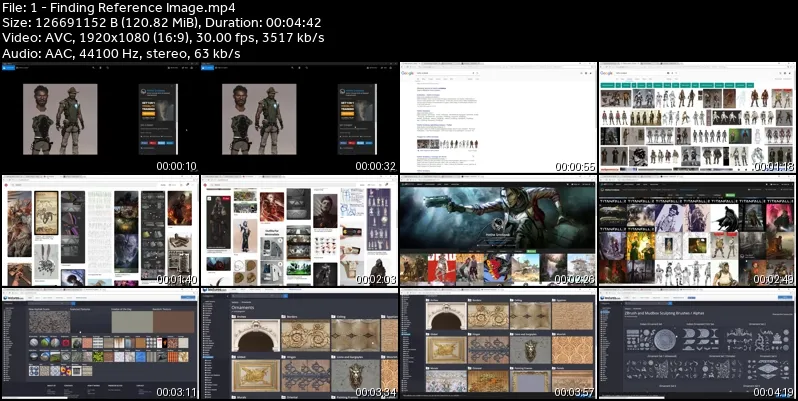Click the "Audio: AAC, 44100 Hz" info line
The image size is (798, 401).
[121, 53]
